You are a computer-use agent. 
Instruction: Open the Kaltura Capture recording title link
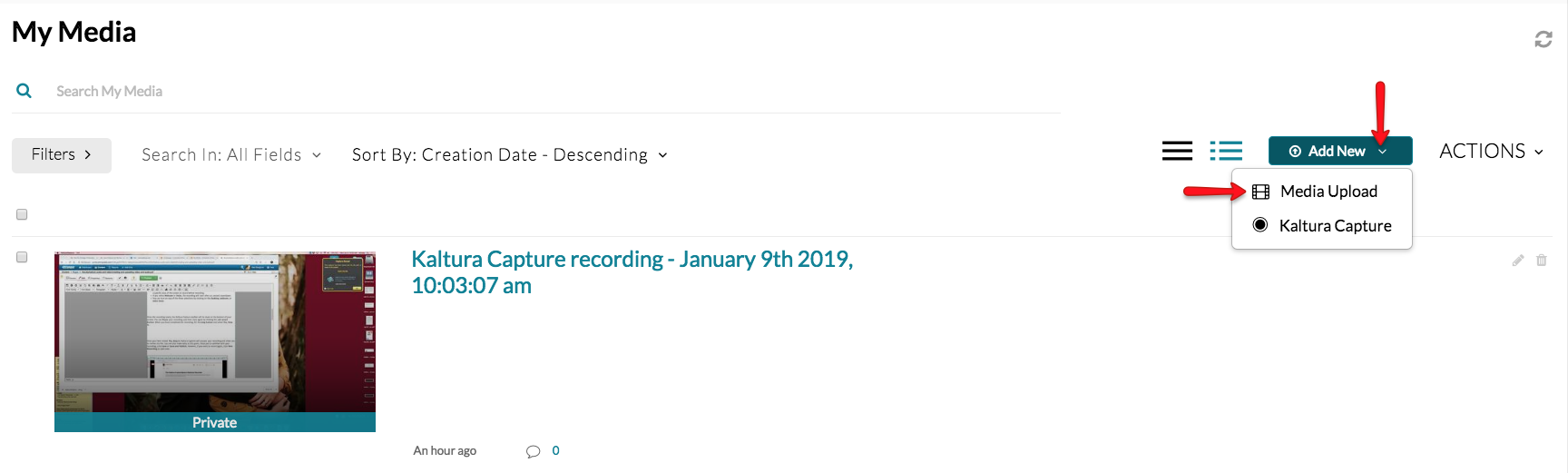coord(632,272)
